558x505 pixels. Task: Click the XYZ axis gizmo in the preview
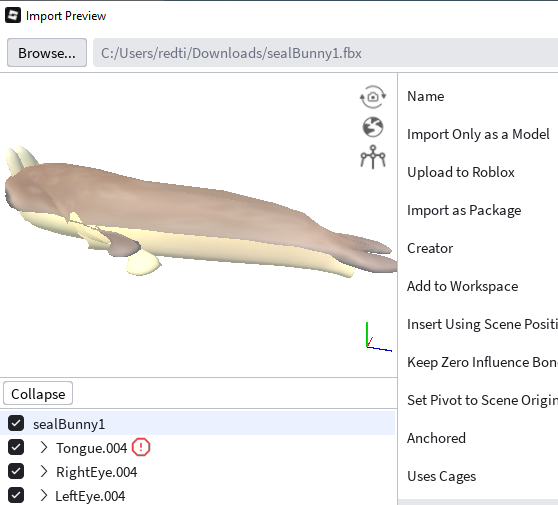click(x=379, y=337)
